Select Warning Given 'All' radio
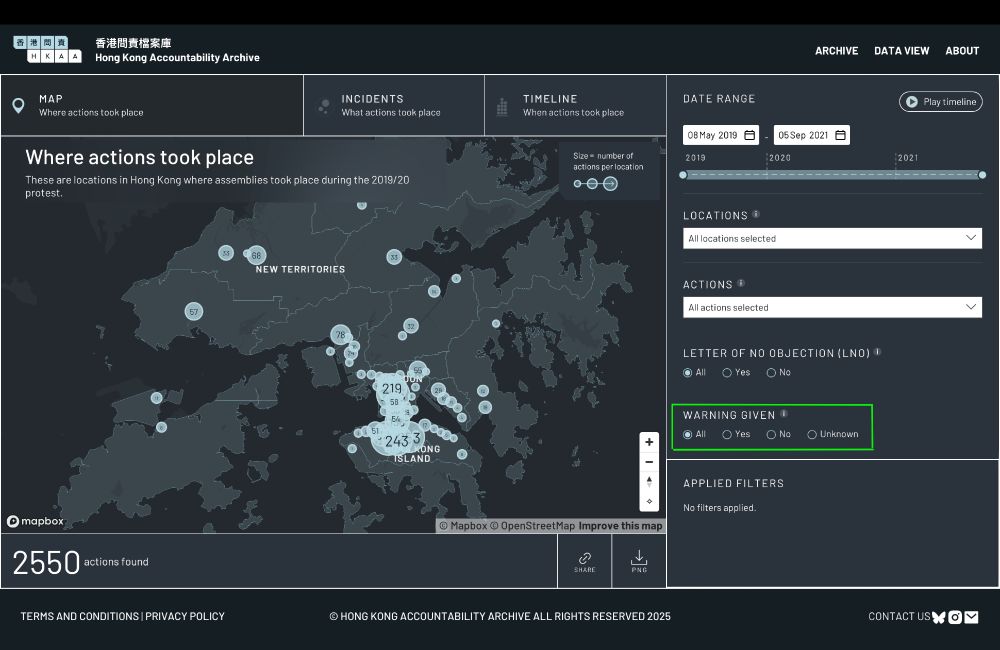The image size is (1000, 650). pyautogui.click(x=688, y=434)
